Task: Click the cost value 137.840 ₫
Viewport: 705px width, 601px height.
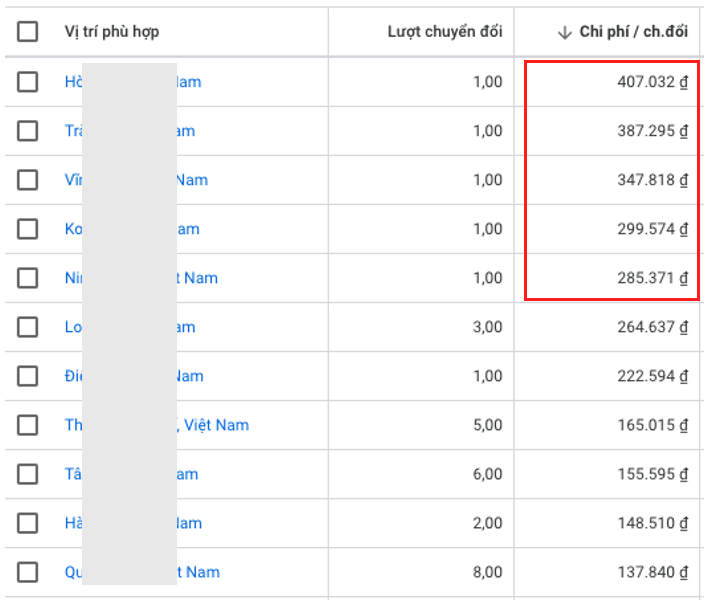Action: pyautogui.click(x=652, y=572)
